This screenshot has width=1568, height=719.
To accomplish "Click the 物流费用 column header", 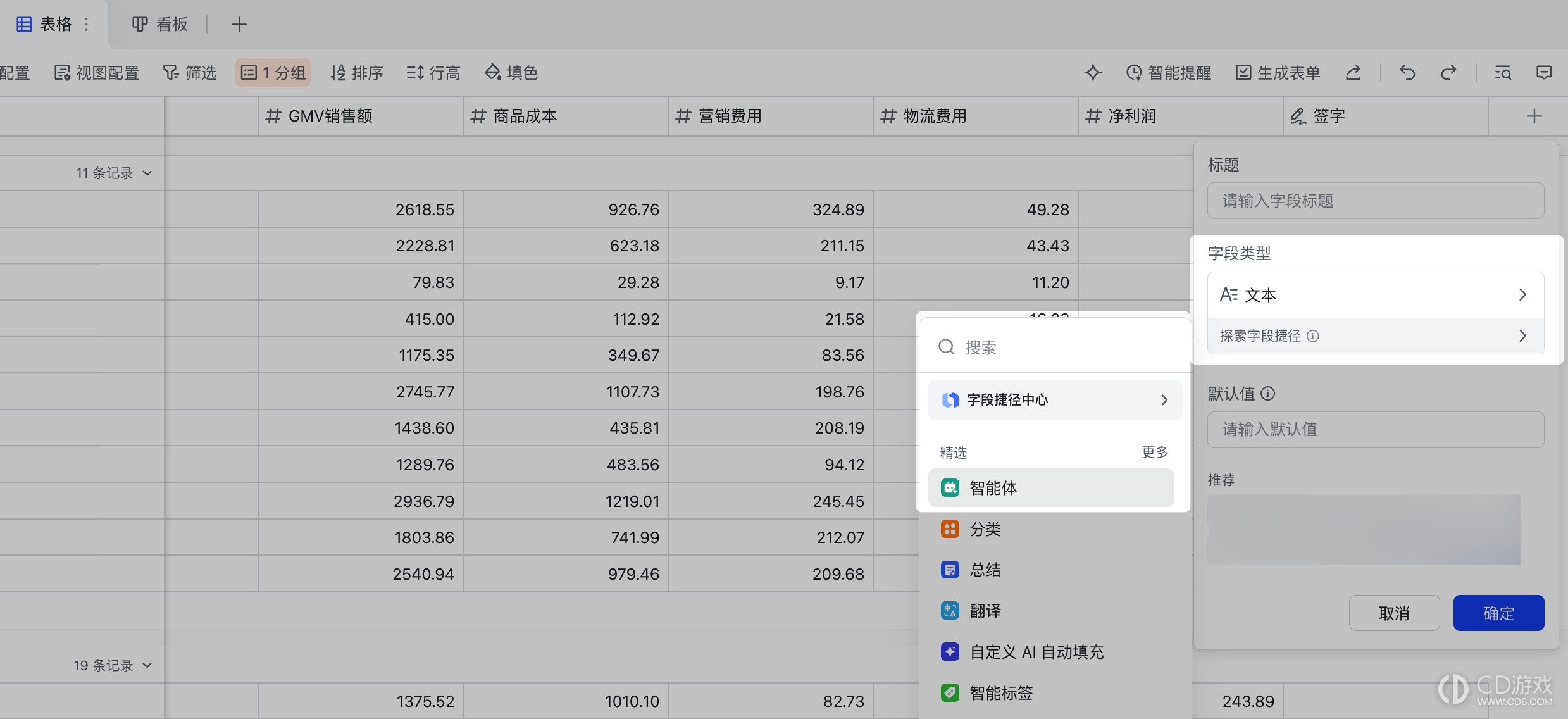I will pos(976,116).
